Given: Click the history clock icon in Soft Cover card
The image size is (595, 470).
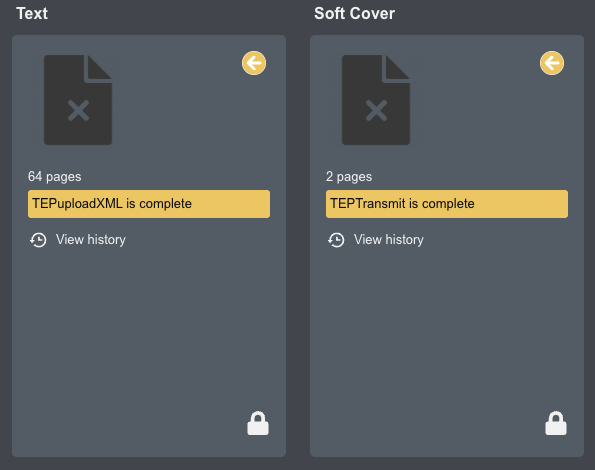Looking at the screenshot, I should point(336,240).
